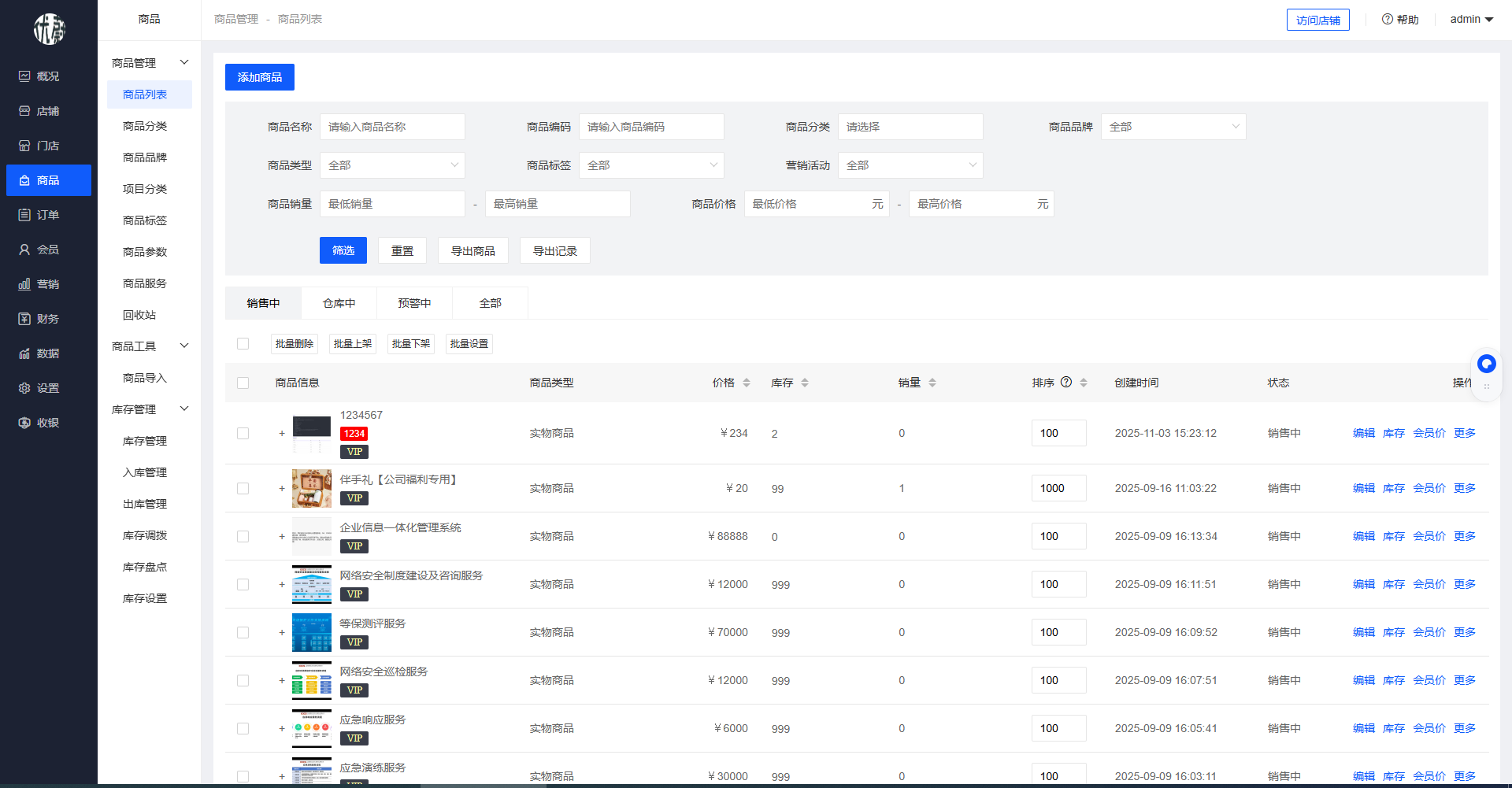
Task: Click the 概况 overview icon in sidebar
Action: pos(24,76)
